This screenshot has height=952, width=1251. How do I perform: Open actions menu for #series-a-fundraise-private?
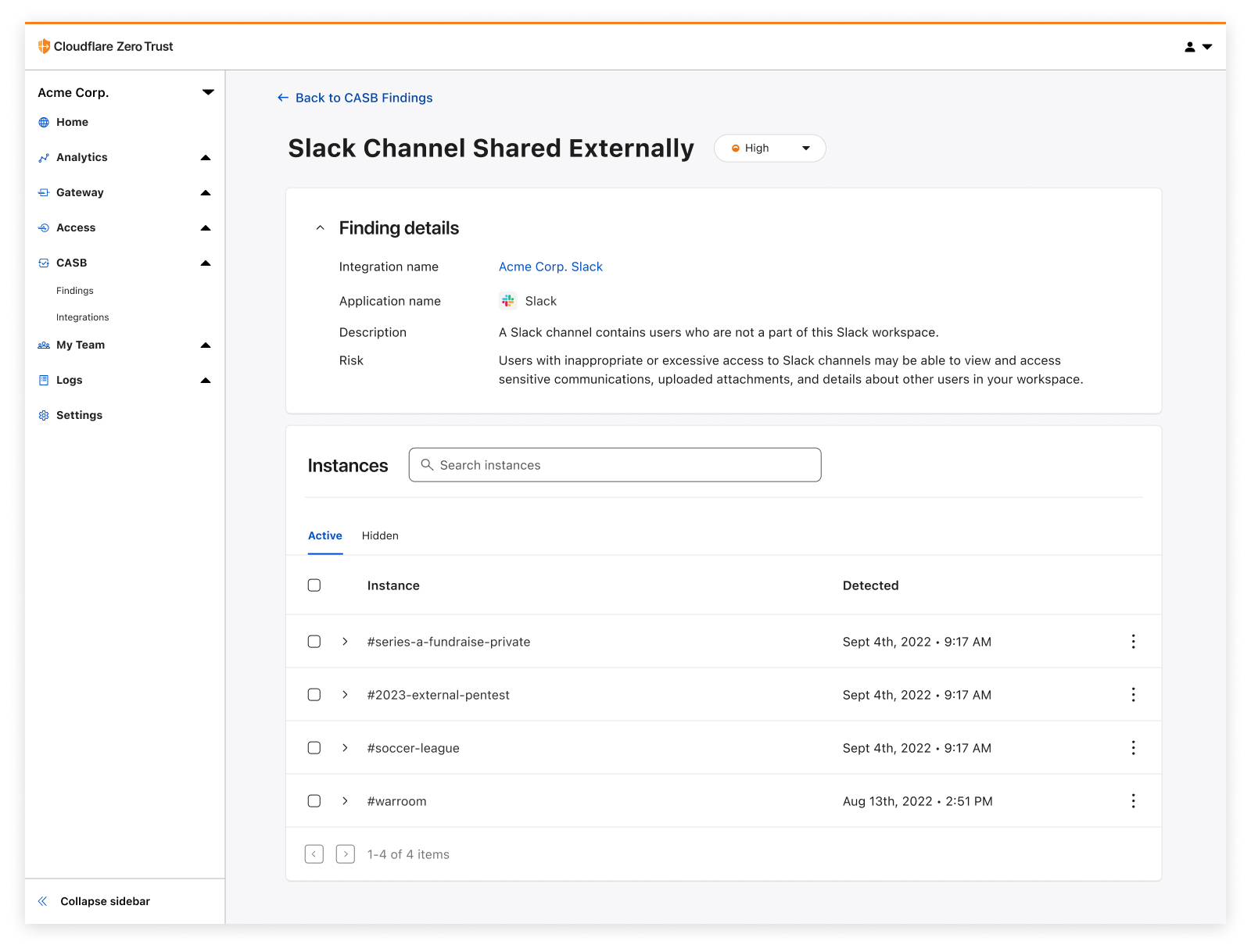click(1133, 642)
